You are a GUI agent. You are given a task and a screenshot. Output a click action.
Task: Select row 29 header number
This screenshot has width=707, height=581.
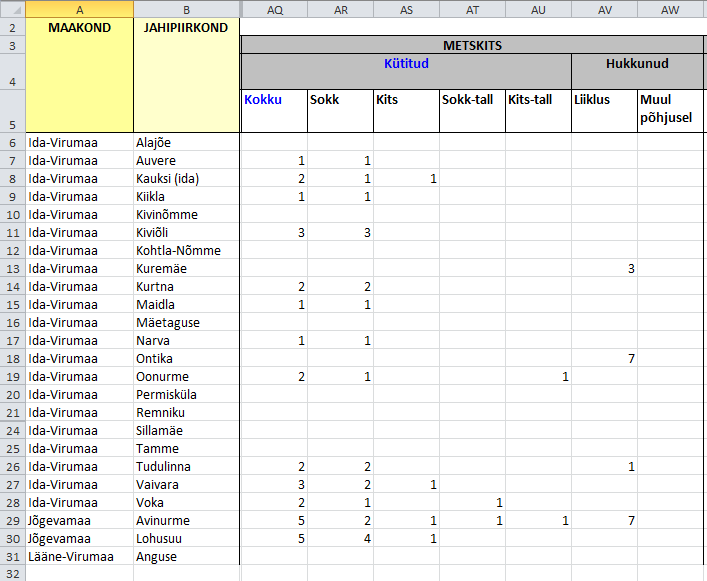(x=13, y=521)
